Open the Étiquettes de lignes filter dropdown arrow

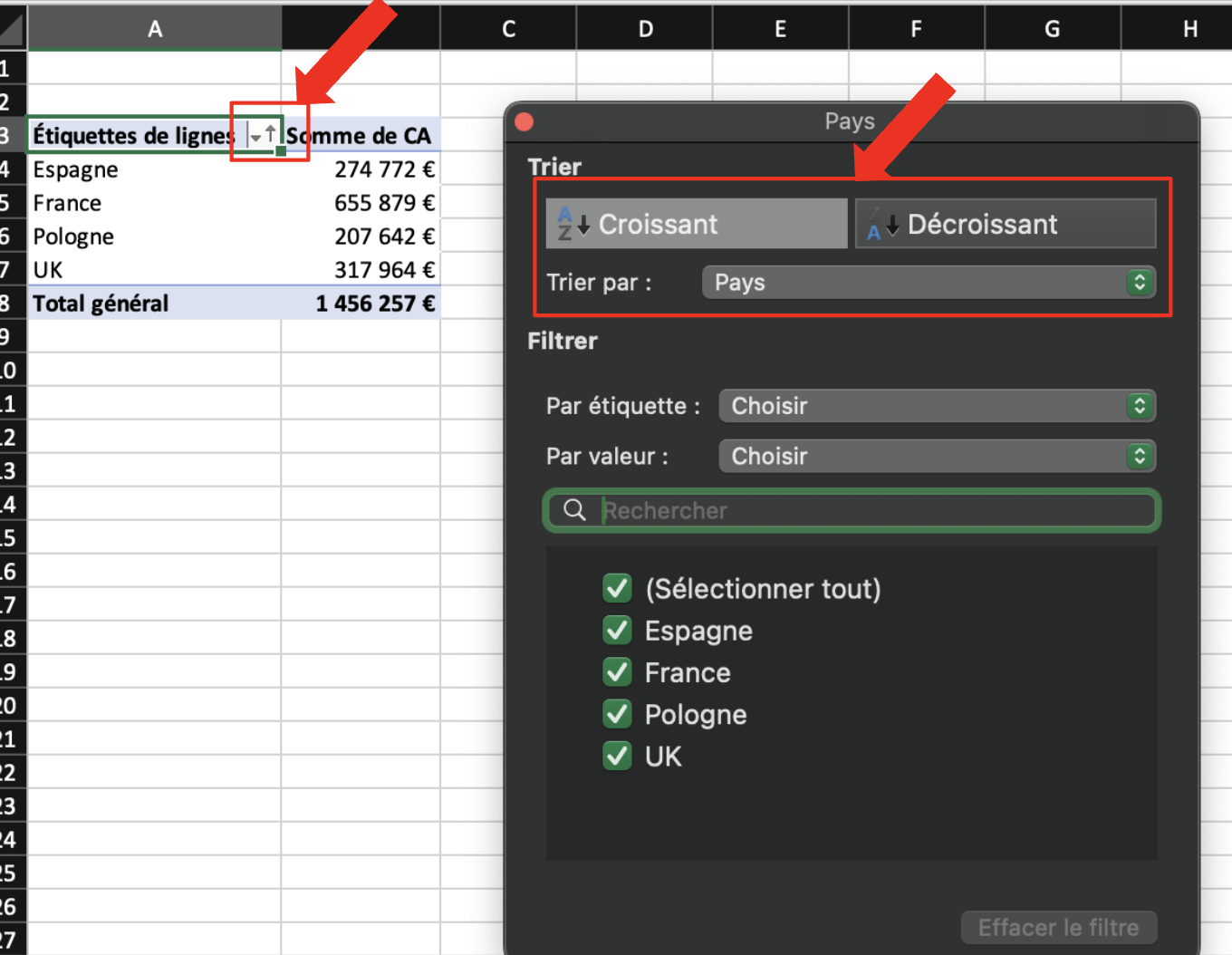coord(263,136)
